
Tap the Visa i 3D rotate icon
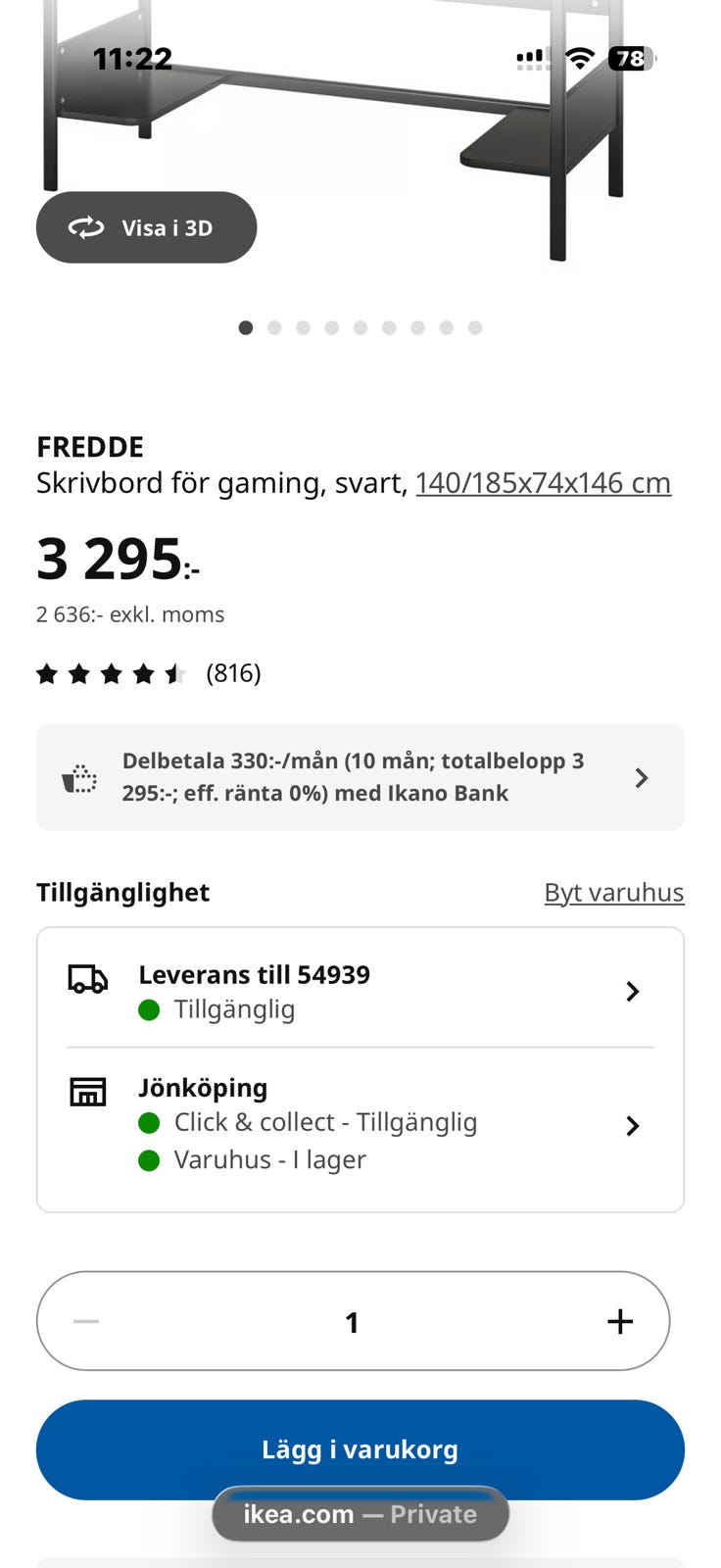86,228
